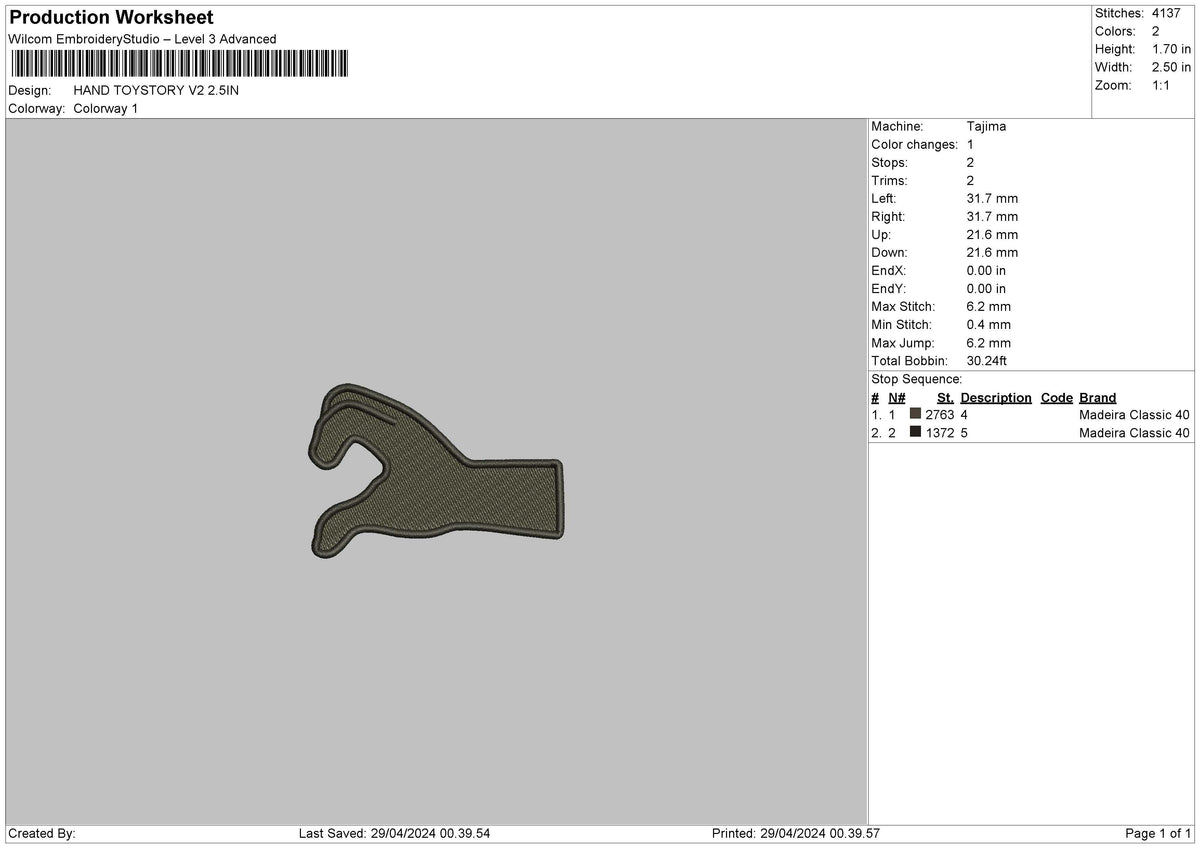Click the embroidered hand design preview
The height and width of the screenshot is (848, 1200).
[435, 470]
